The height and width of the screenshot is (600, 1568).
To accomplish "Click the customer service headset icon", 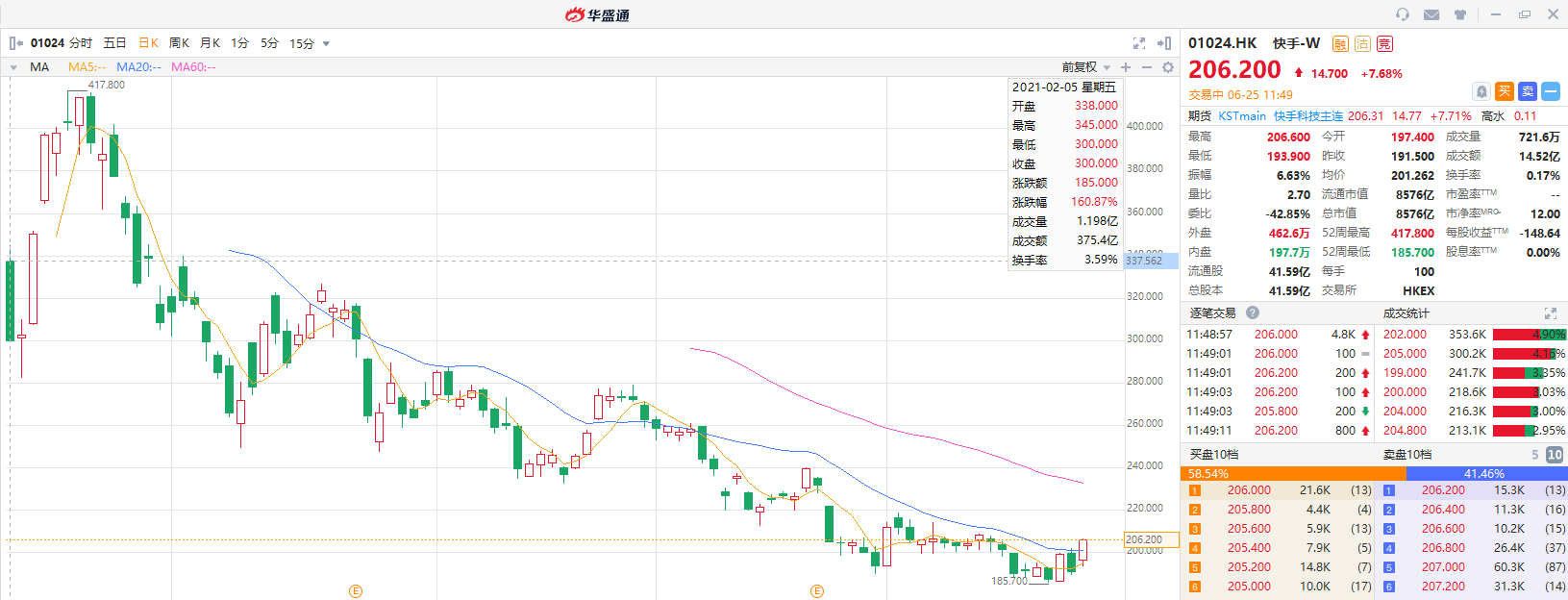I will (x=1403, y=14).
